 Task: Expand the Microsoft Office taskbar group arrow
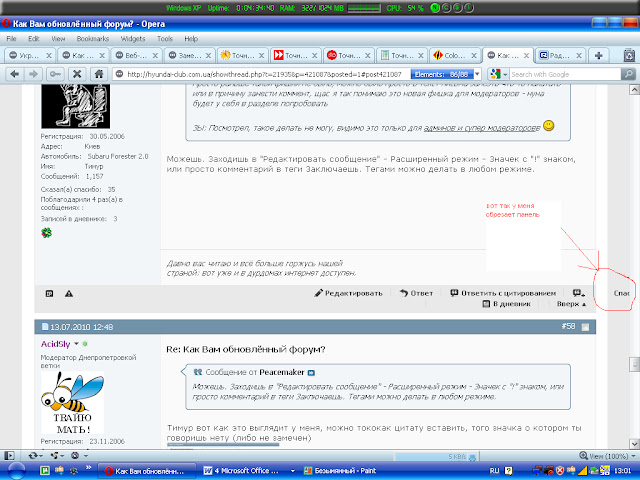(x=292, y=471)
